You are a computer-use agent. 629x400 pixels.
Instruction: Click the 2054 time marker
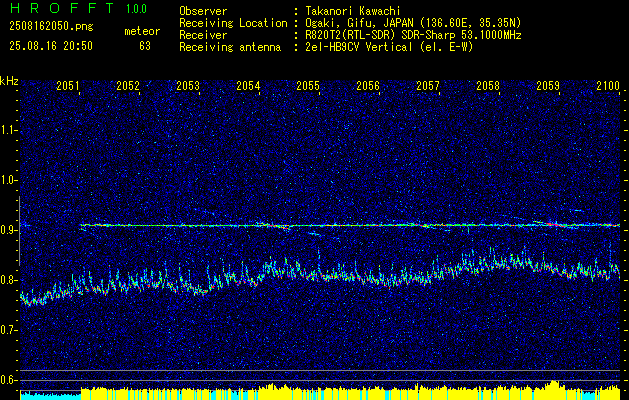pyautogui.click(x=248, y=86)
